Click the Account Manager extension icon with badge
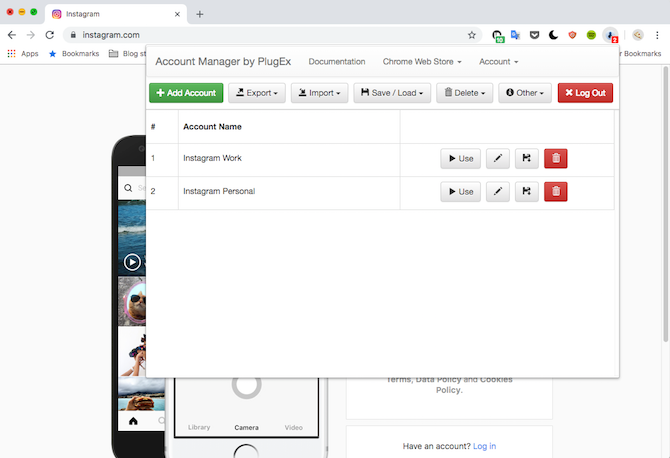The image size is (670, 458). tap(611, 35)
